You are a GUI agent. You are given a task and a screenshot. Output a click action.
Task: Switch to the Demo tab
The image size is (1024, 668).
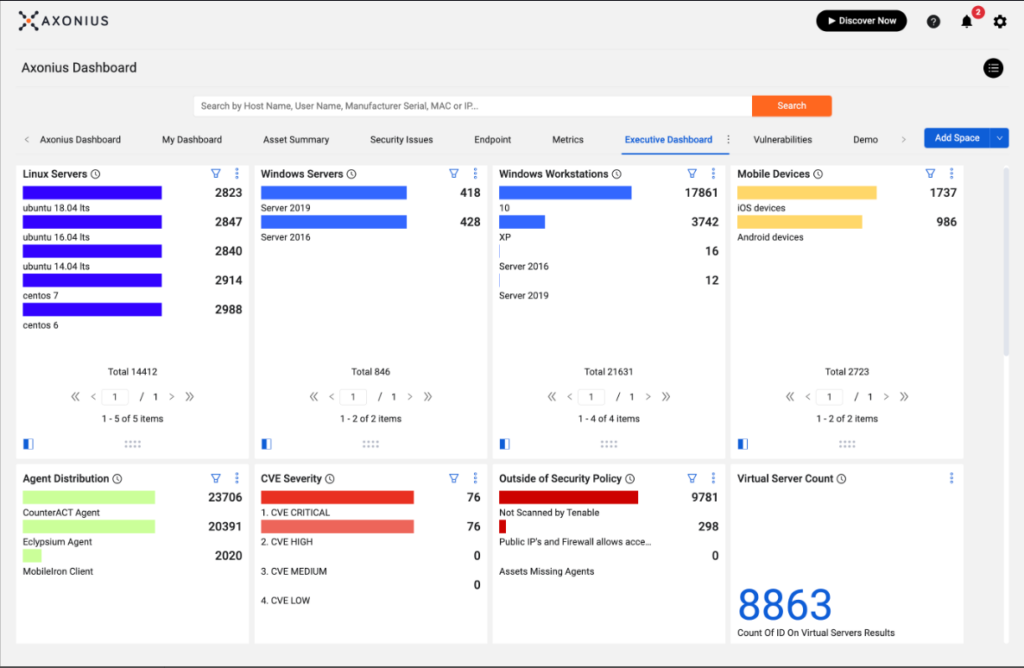pyautogui.click(x=865, y=140)
